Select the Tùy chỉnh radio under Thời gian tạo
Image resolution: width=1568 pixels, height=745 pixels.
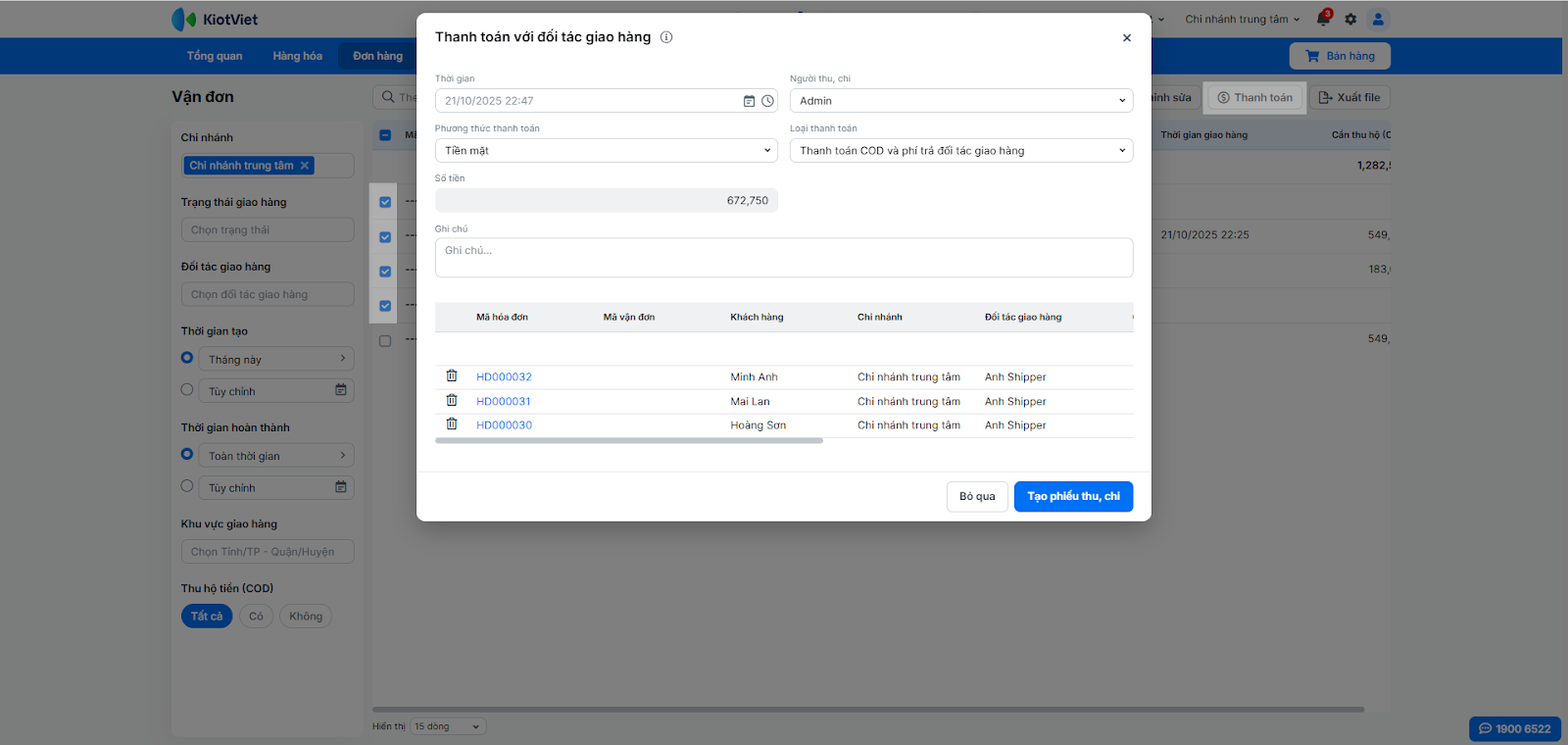187,390
